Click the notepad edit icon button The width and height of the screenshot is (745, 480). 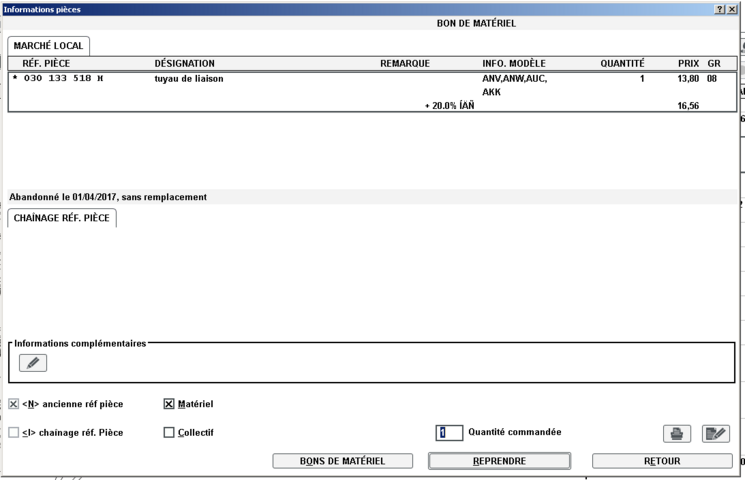click(716, 433)
